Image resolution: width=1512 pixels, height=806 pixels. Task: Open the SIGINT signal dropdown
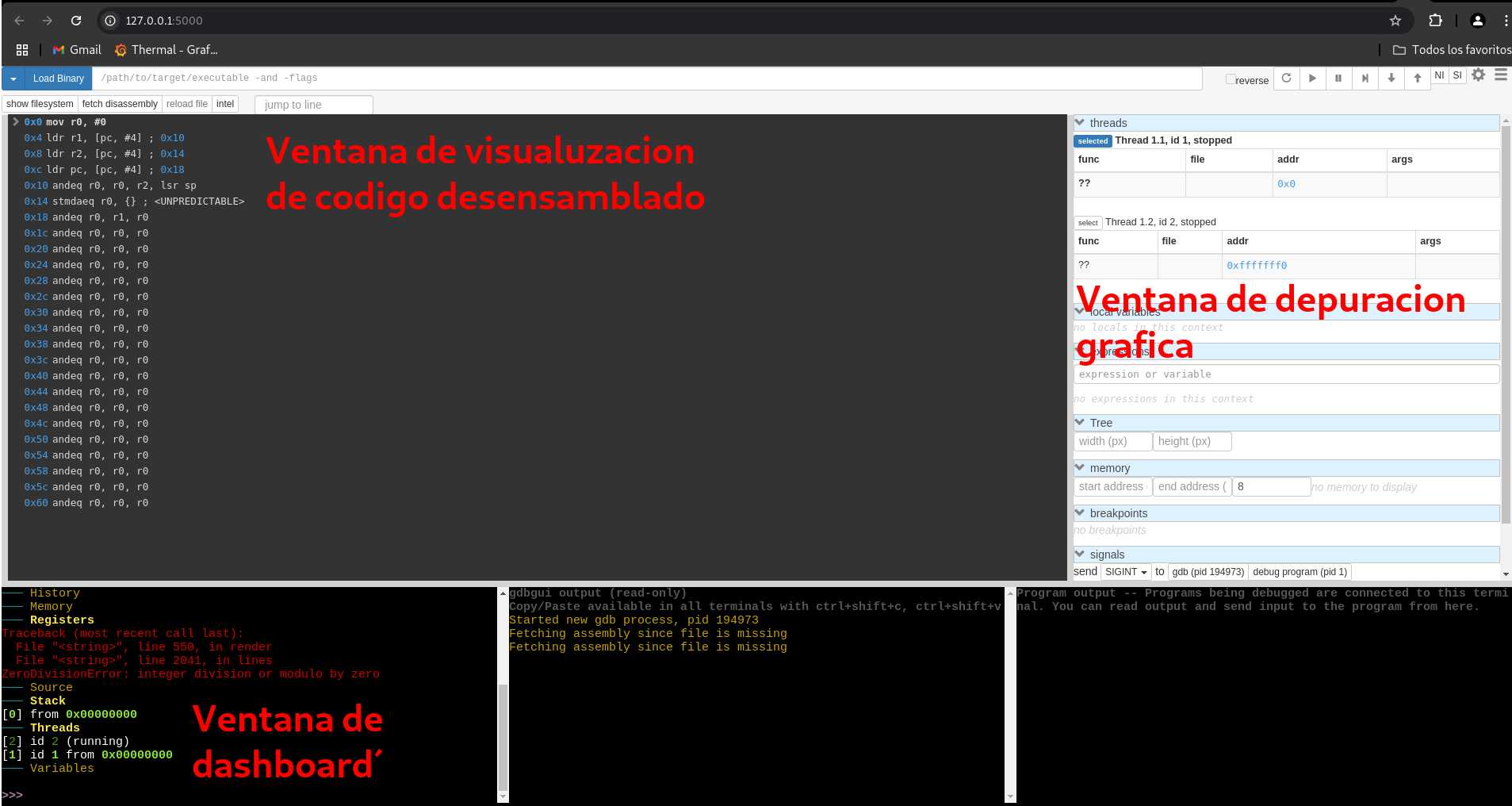tap(1126, 572)
